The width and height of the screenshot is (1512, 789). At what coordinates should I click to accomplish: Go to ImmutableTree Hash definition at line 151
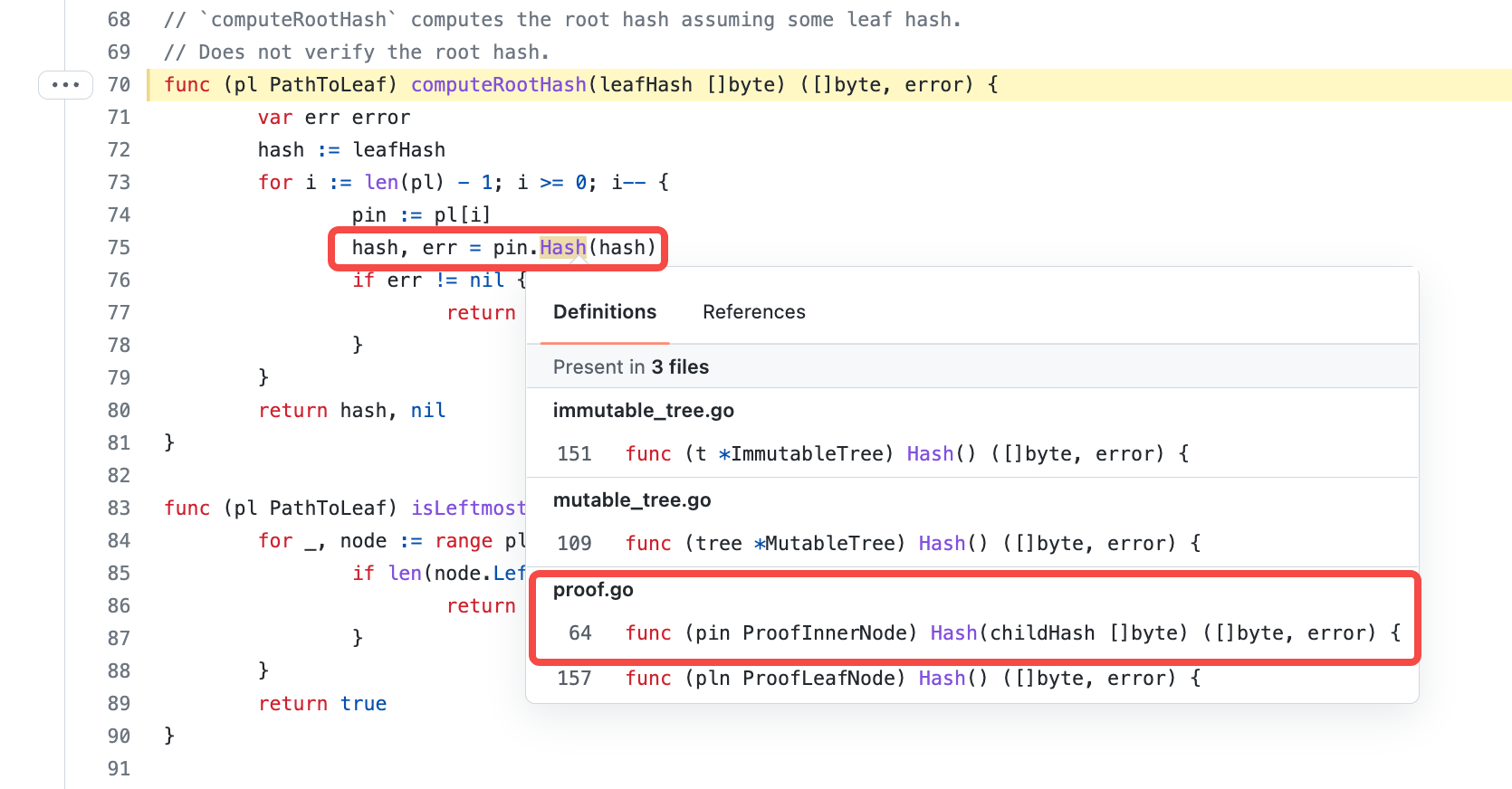(x=906, y=454)
